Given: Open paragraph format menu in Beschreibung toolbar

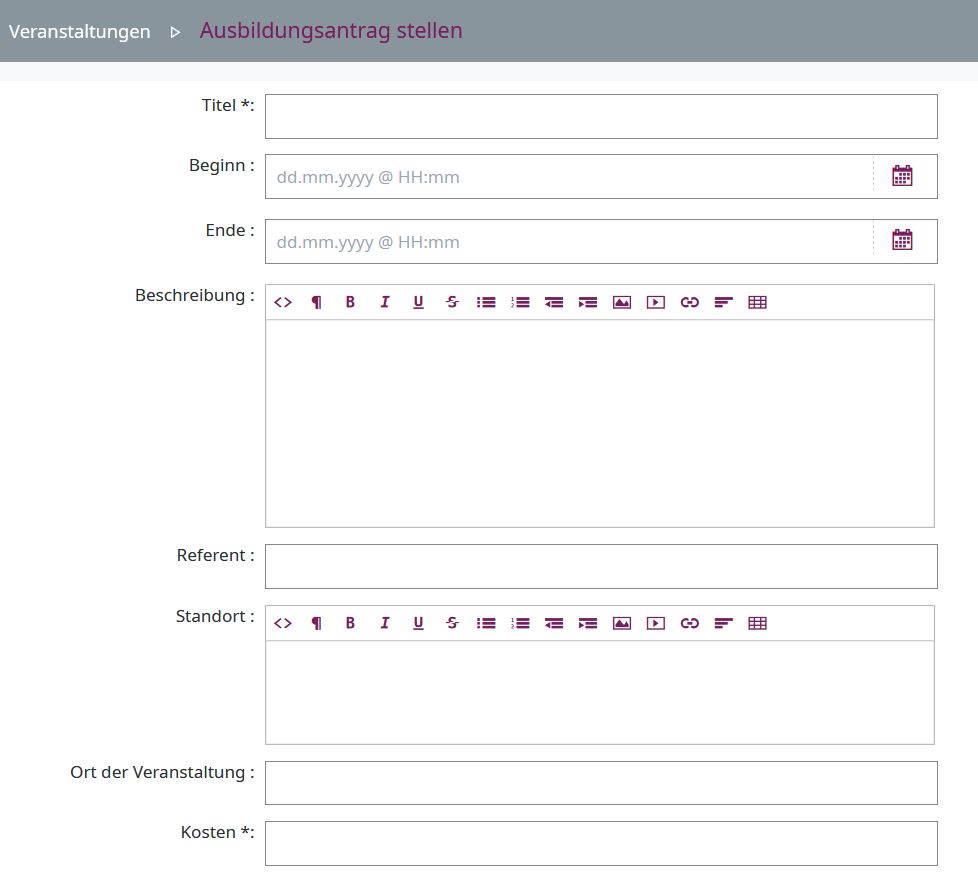Looking at the screenshot, I should 317,302.
